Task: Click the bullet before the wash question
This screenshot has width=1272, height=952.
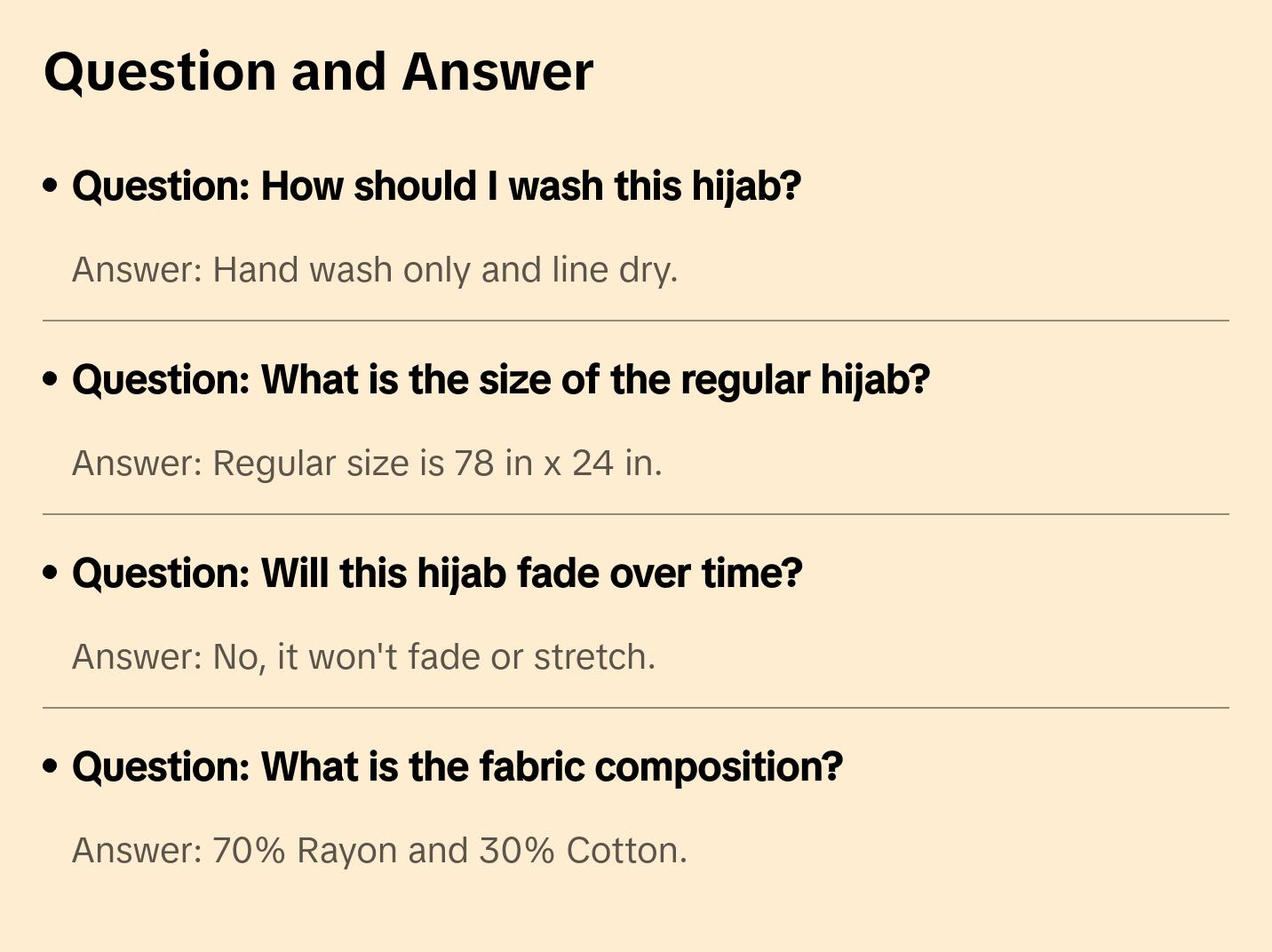Action: click(x=51, y=186)
